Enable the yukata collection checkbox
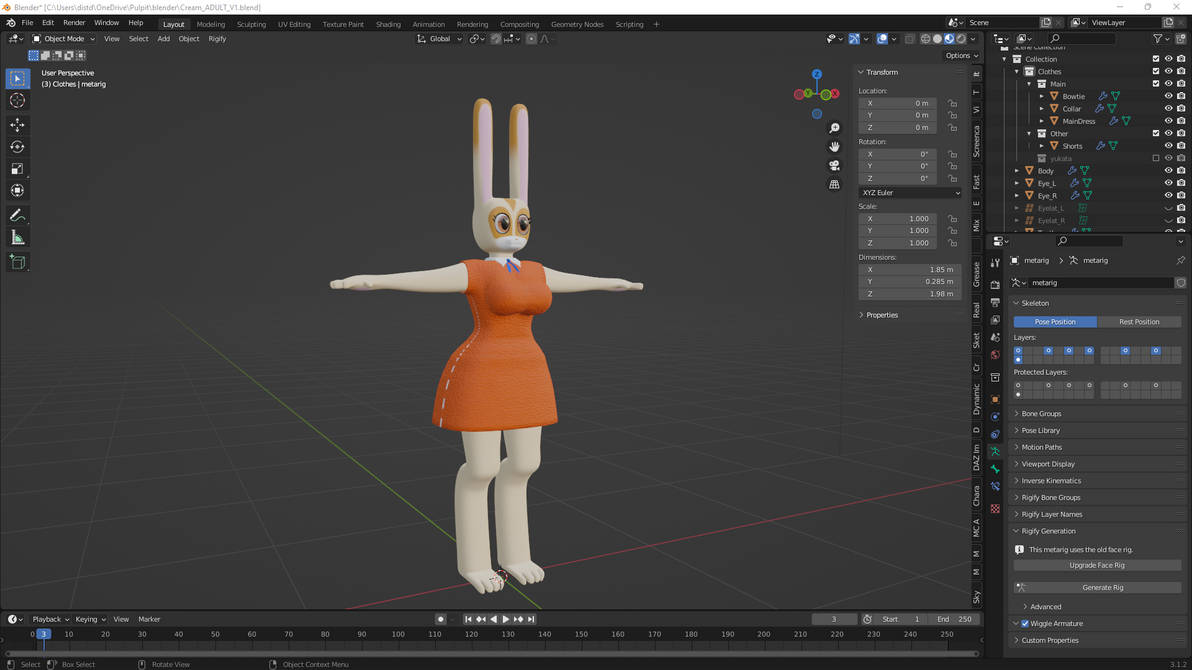 click(x=1156, y=158)
